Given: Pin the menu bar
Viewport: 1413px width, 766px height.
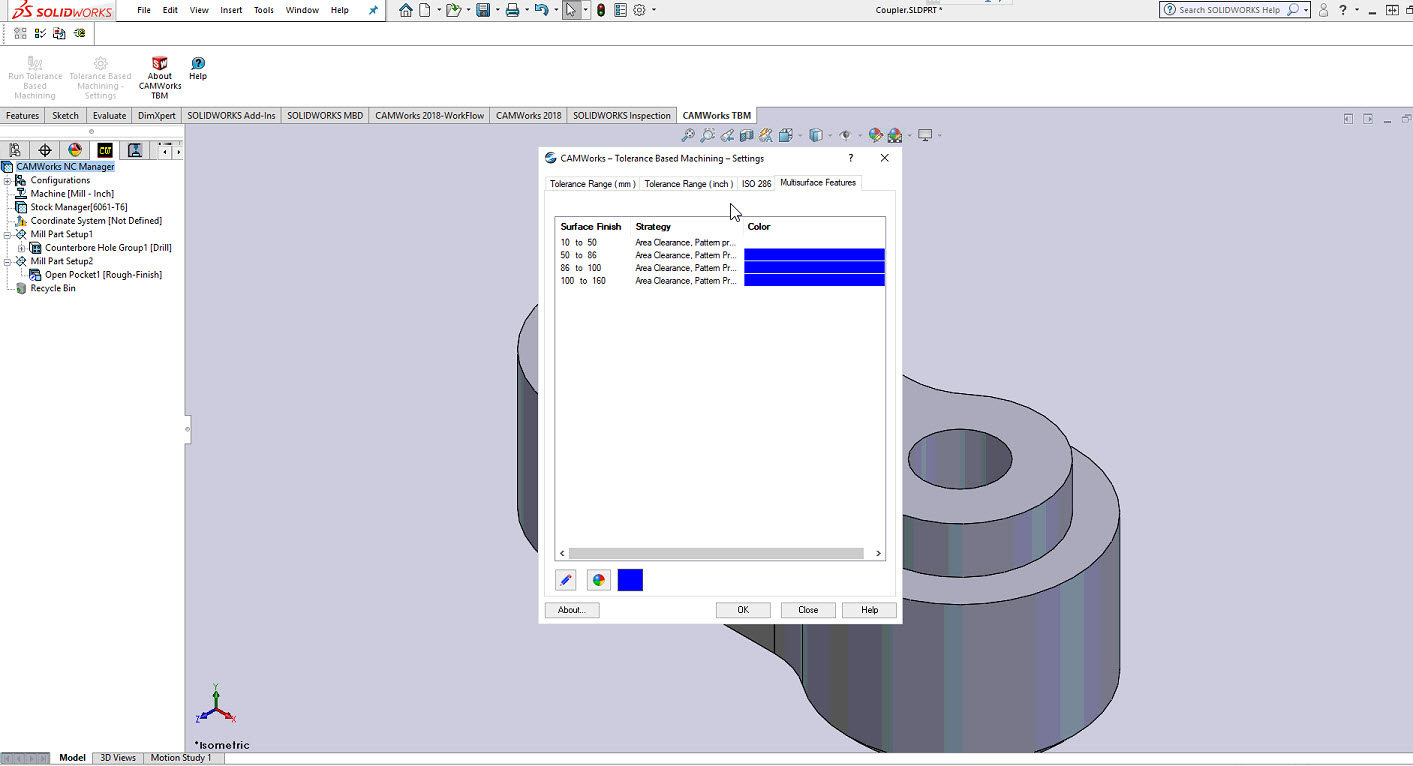Looking at the screenshot, I should click(x=374, y=10).
